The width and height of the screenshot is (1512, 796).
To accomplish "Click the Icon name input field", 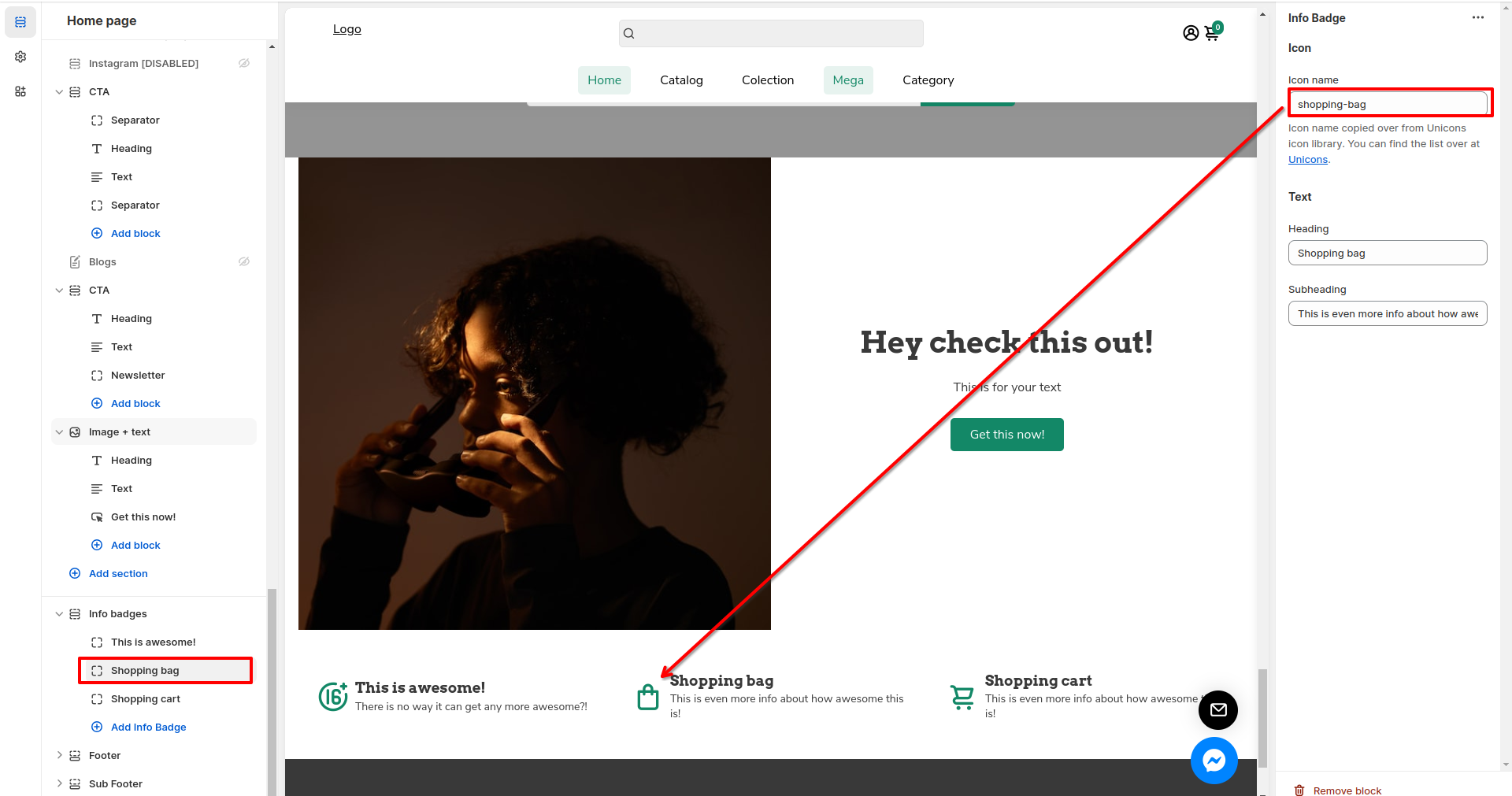I will (1388, 104).
